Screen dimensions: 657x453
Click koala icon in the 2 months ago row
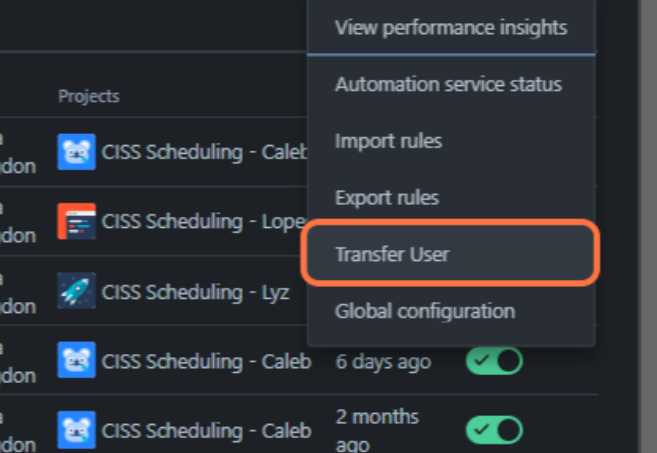77,430
